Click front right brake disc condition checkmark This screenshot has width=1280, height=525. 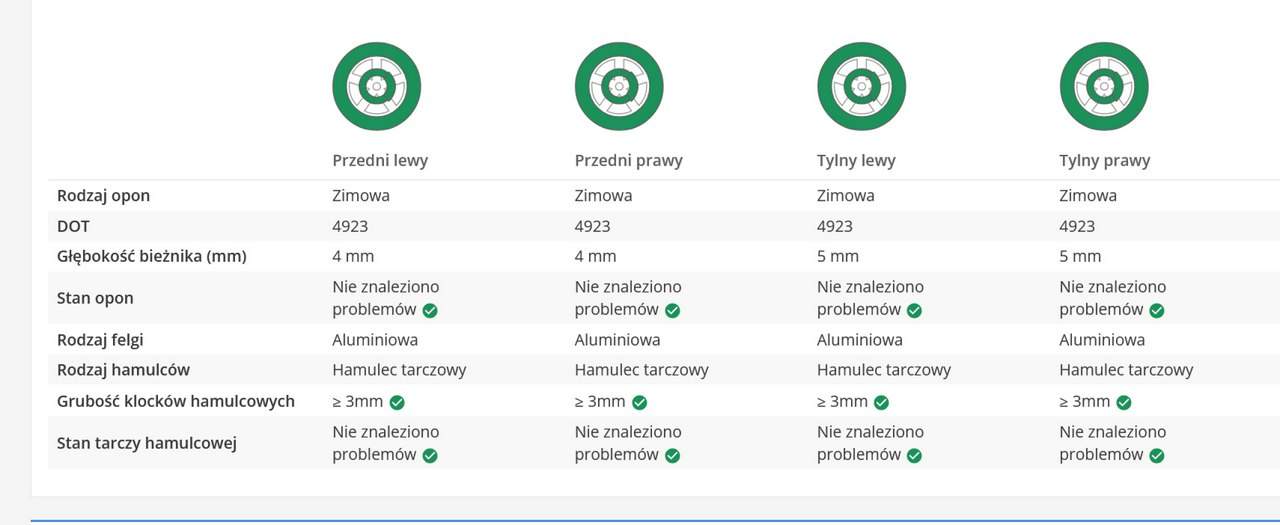click(672, 455)
